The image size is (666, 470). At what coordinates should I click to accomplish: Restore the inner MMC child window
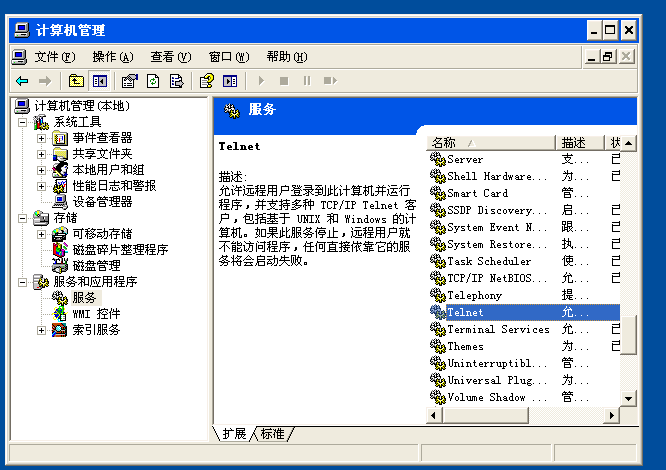(x=607, y=56)
